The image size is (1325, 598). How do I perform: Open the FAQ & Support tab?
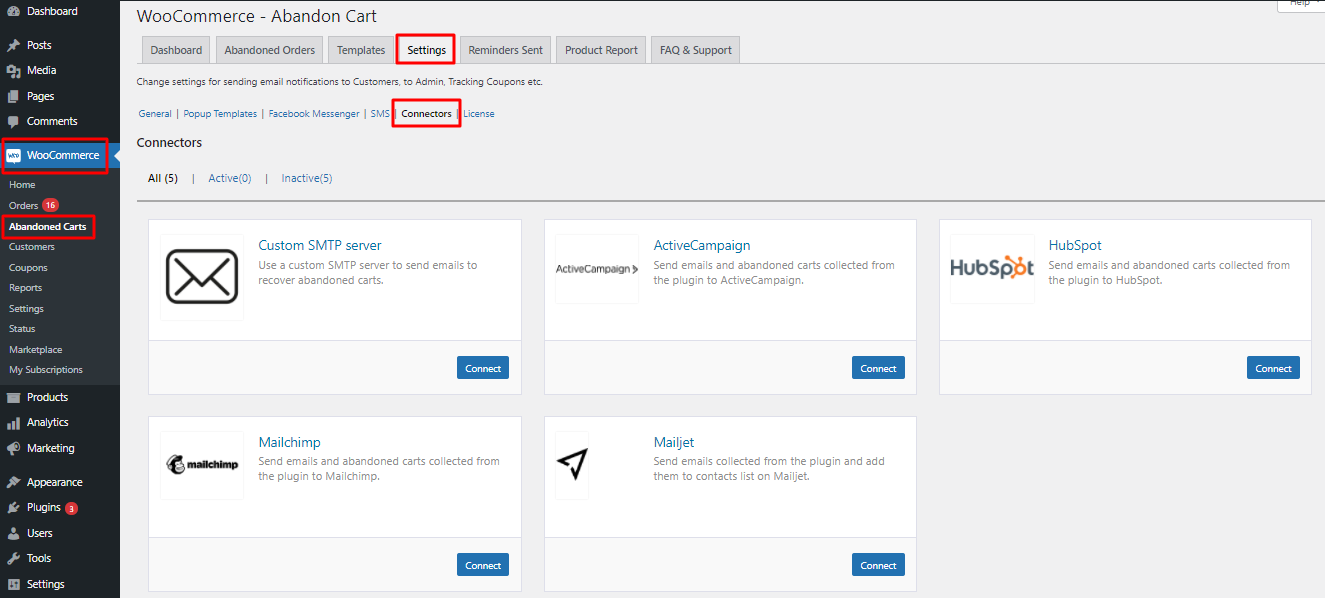coord(696,50)
